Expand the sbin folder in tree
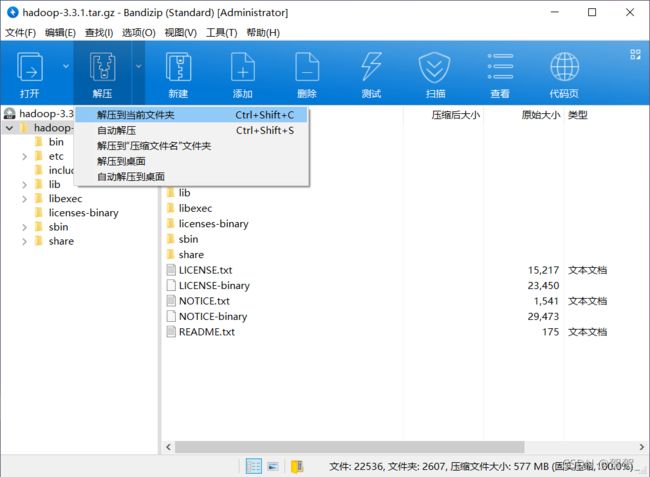The height and width of the screenshot is (477, 650). point(24,227)
